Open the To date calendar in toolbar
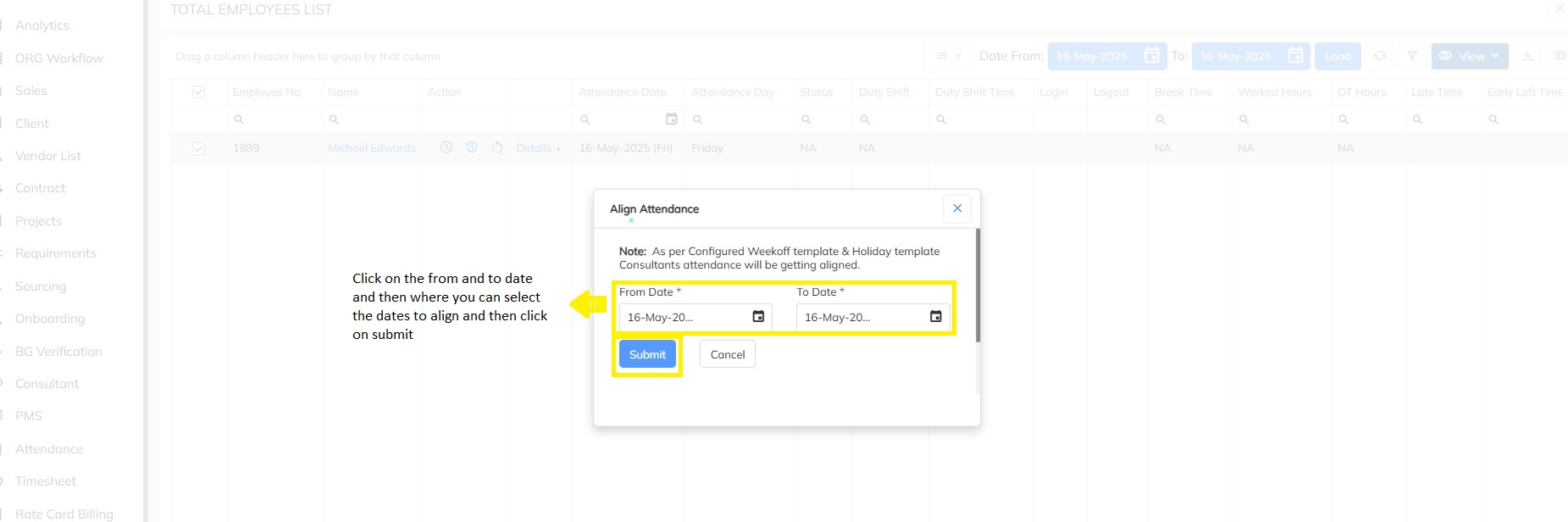This screenshot has height=522, width=1568. pyautogui.click(x=1295, y=56)
